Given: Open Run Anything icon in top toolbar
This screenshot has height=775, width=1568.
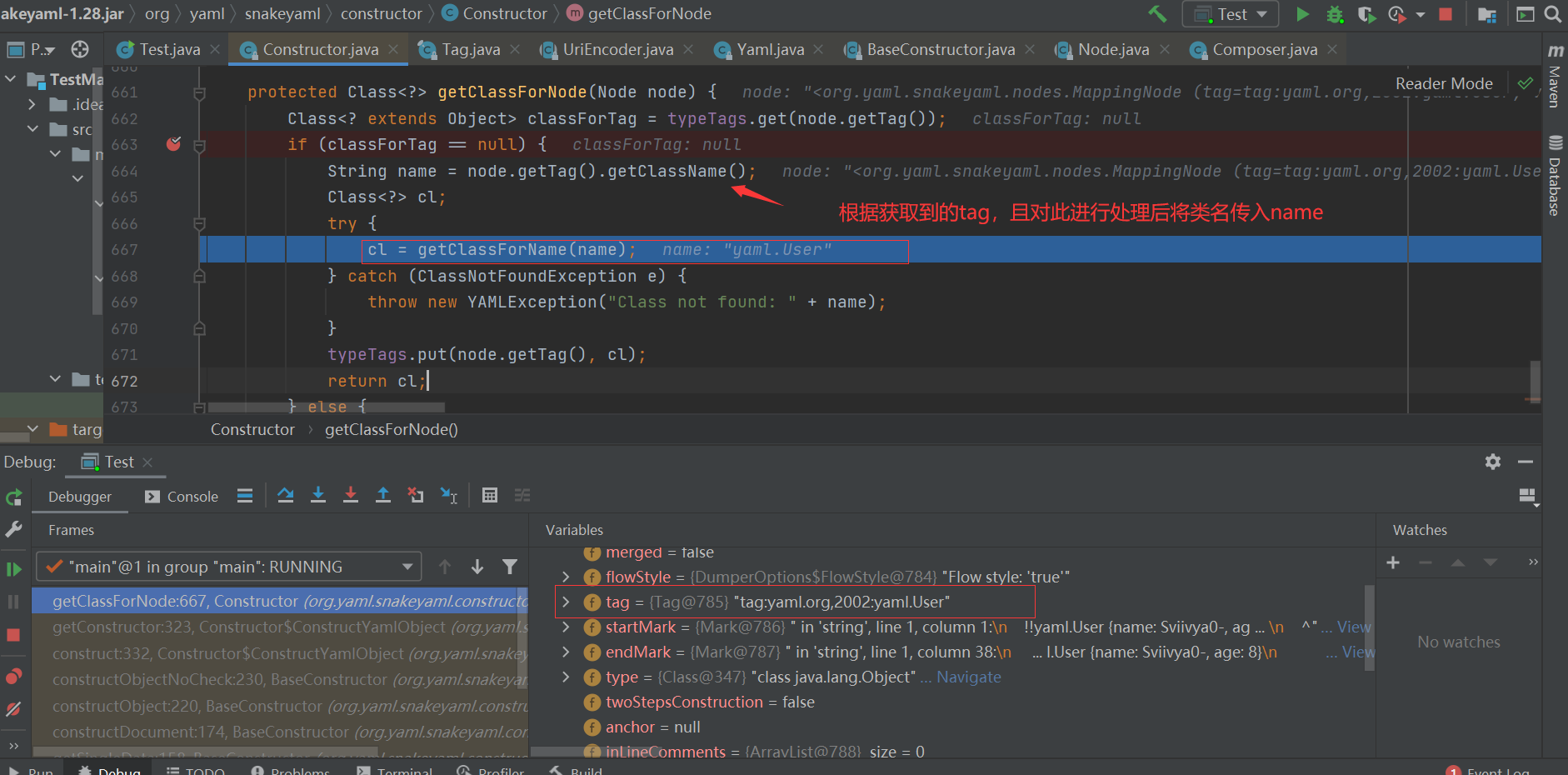Looking at the screenshot, I should tap(1525, 14).
